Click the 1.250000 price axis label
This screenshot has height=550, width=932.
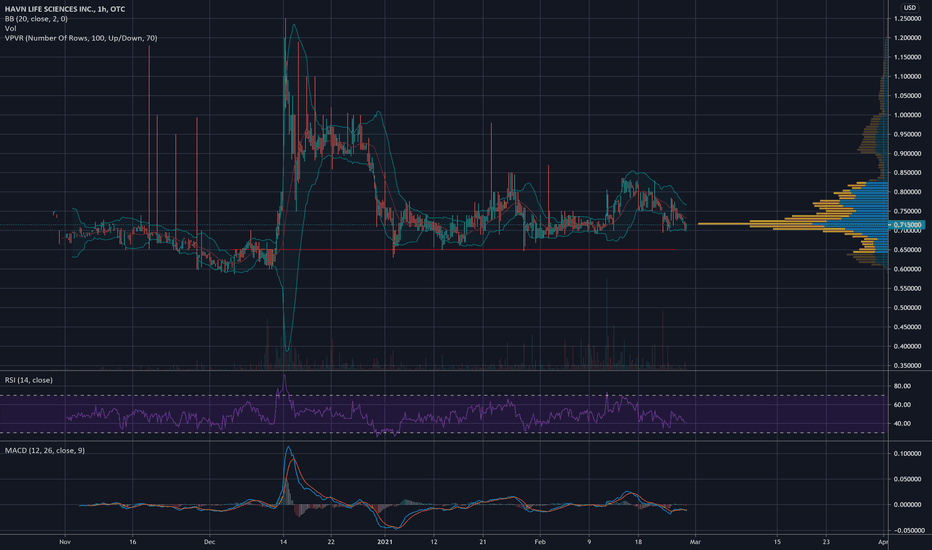907,19
